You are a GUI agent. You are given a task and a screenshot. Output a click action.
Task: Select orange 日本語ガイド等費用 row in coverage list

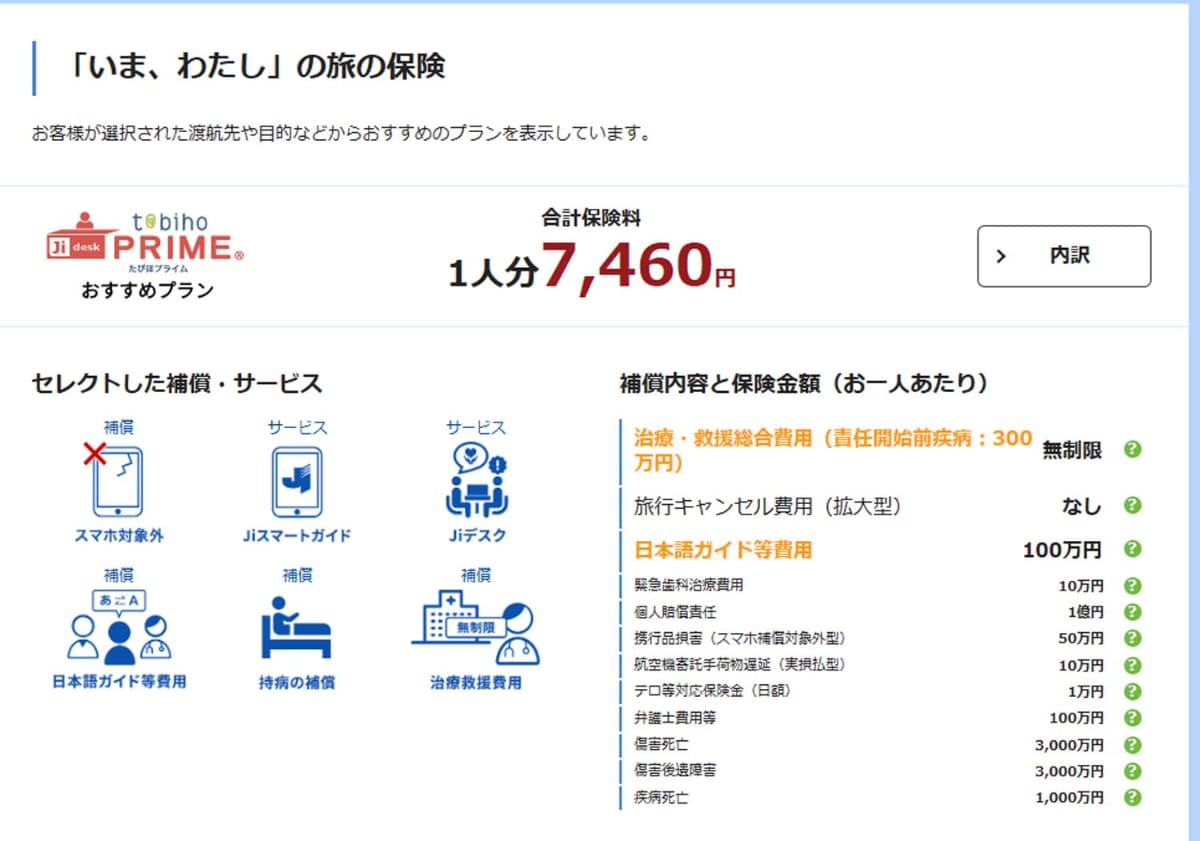click(x=723, y=549)
